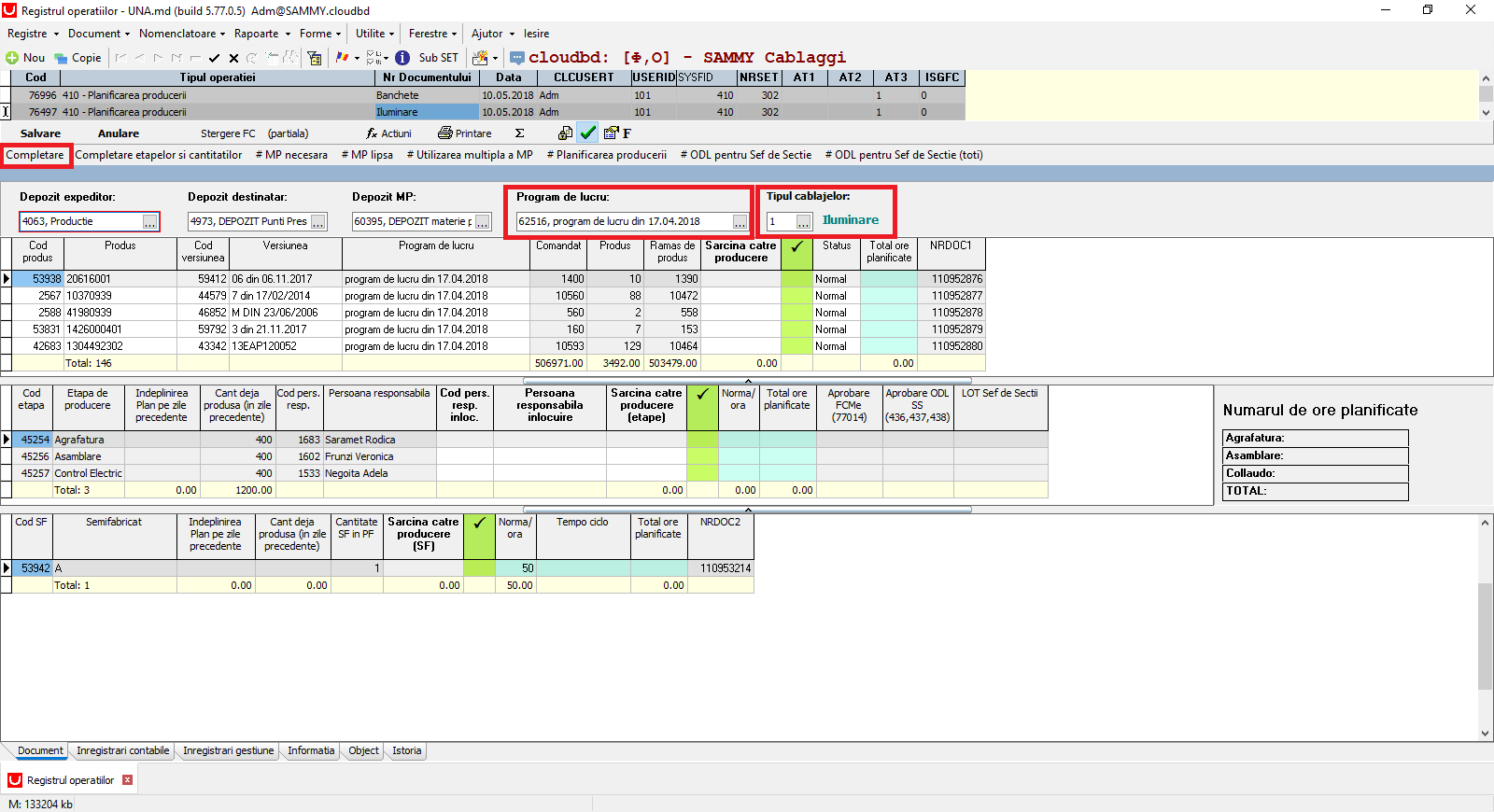Click the Copie document icon
This screenshot has height=812, width=1494.
pyautogui.click(x=61, y=58)
